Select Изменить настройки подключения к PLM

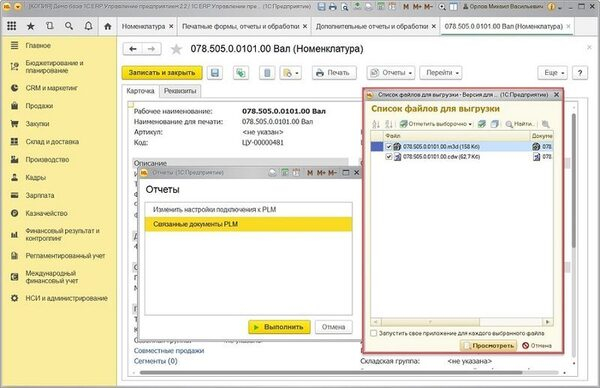[248, 210]
